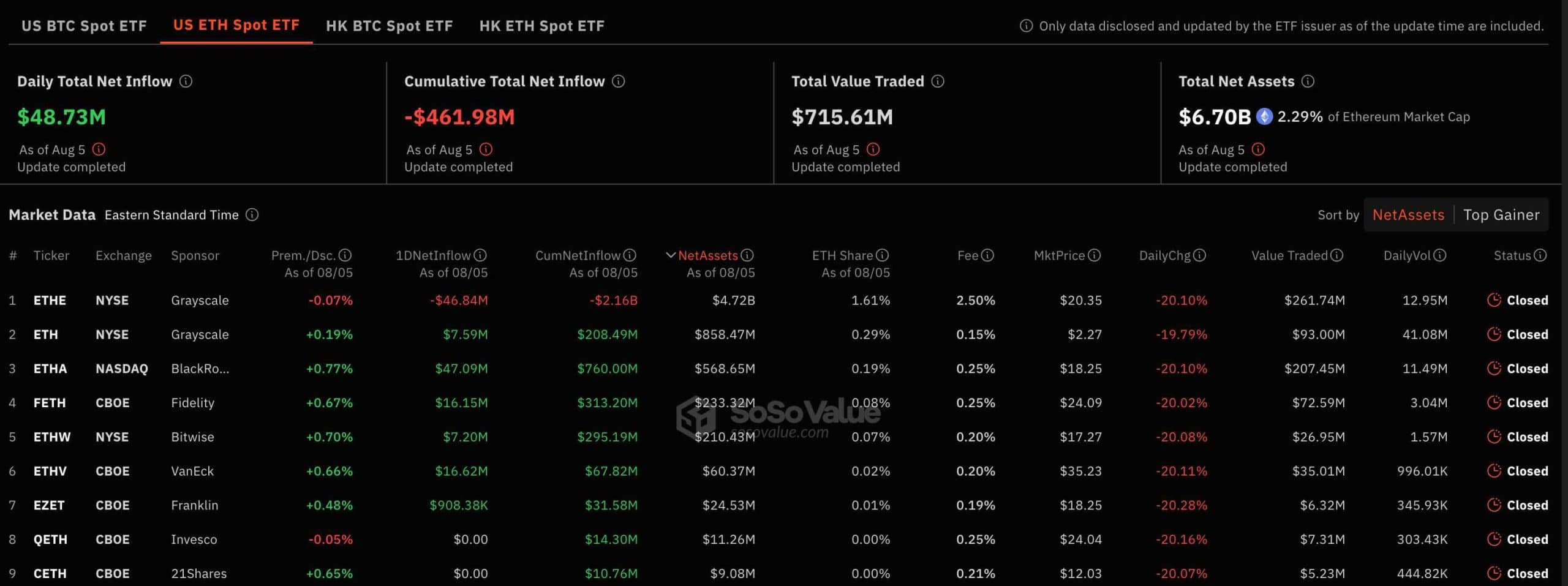
Task: Click the disclosure notice info icon at top
Action: [x=1026, y=26]
